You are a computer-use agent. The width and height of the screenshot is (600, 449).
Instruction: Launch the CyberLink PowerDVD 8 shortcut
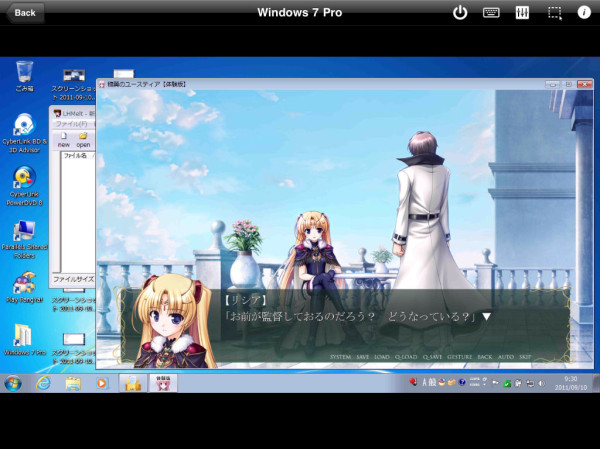[24, 186]
